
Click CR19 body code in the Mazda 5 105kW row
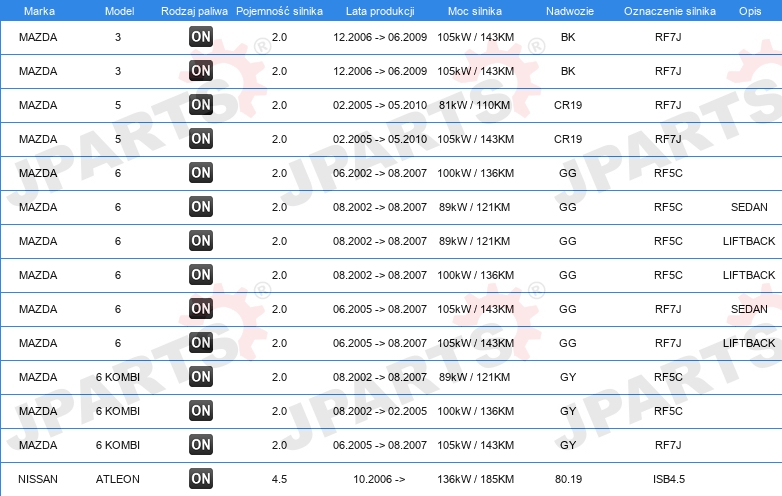[x=568, y=139]
